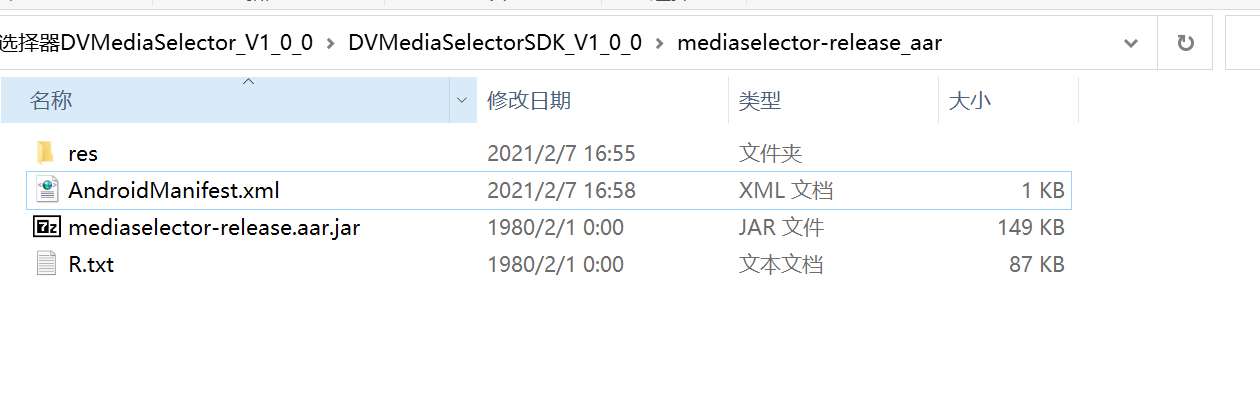Click the 7z icon of mediaselector-release.aar.jar
The height and width of the screenshot is (397, 1260).
[x=46, y=227]
